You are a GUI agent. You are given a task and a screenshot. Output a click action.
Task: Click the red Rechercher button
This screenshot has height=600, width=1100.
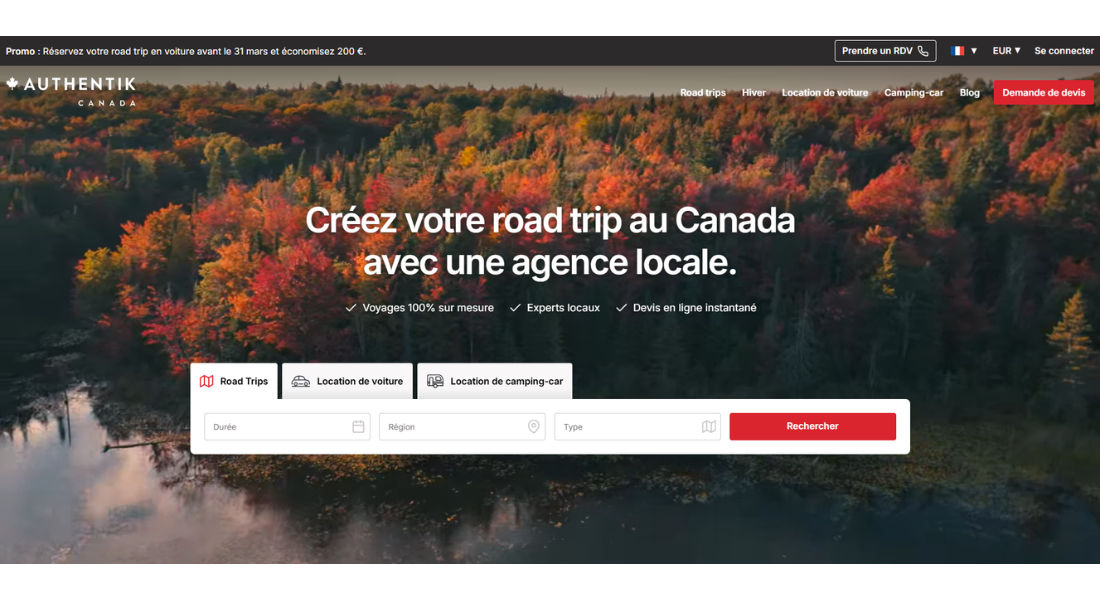coord(812,427)
